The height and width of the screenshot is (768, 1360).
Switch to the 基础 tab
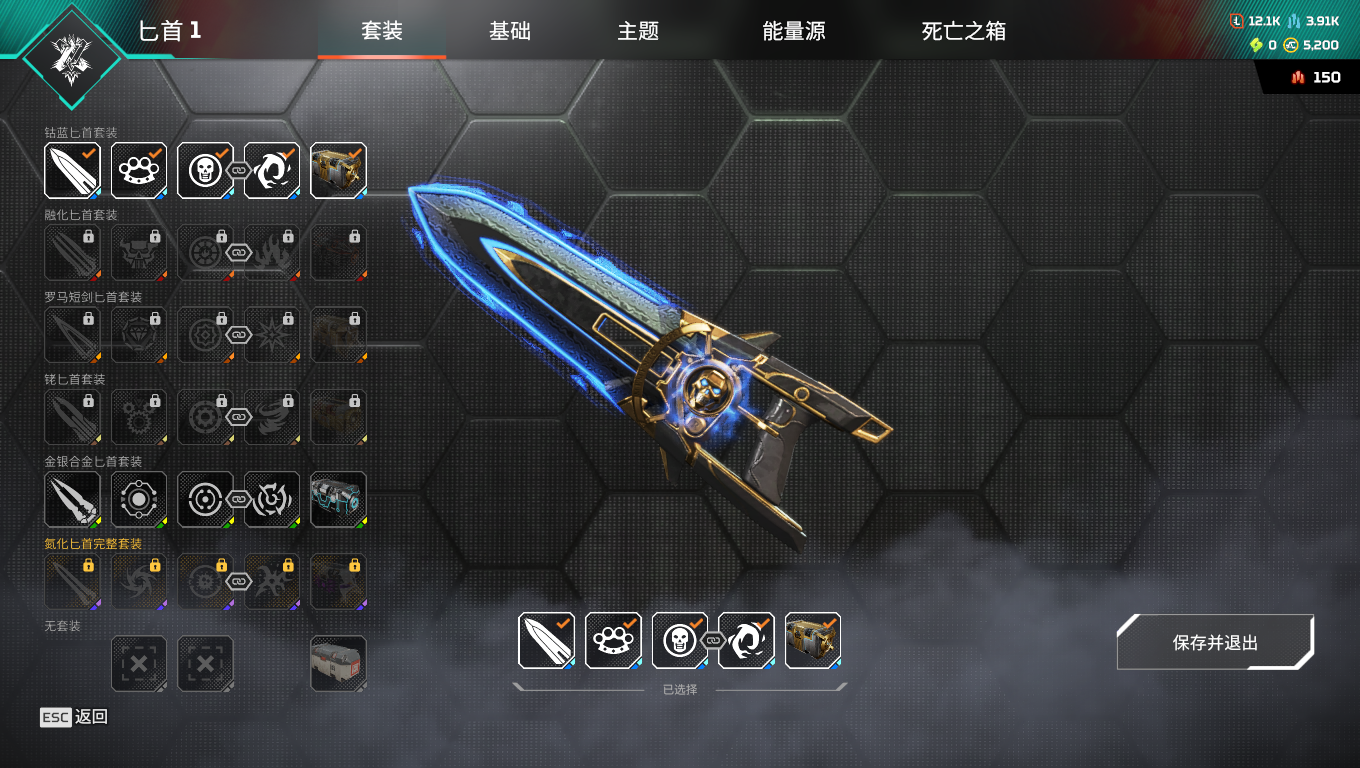510,31
